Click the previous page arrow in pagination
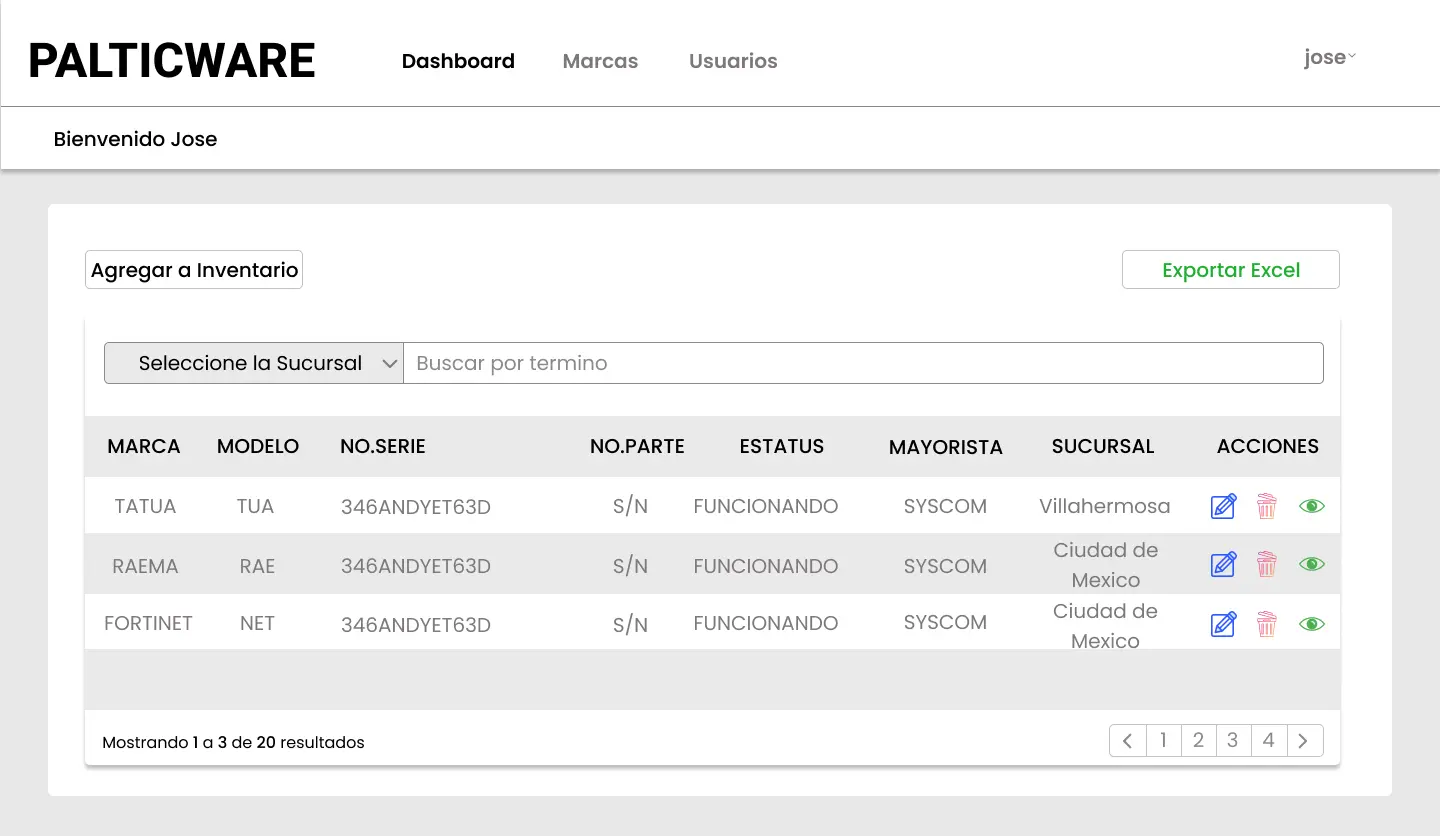The height and width of the screenshot is (836, 1440). point(1128,740)
